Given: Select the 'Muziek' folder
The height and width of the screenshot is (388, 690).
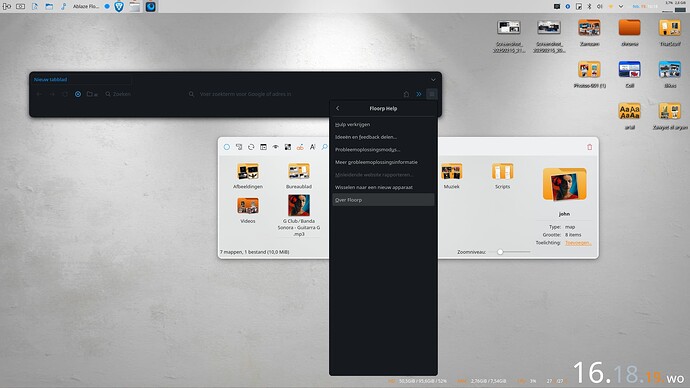Looking at the screenshot, I should click(x=451, y=176).
